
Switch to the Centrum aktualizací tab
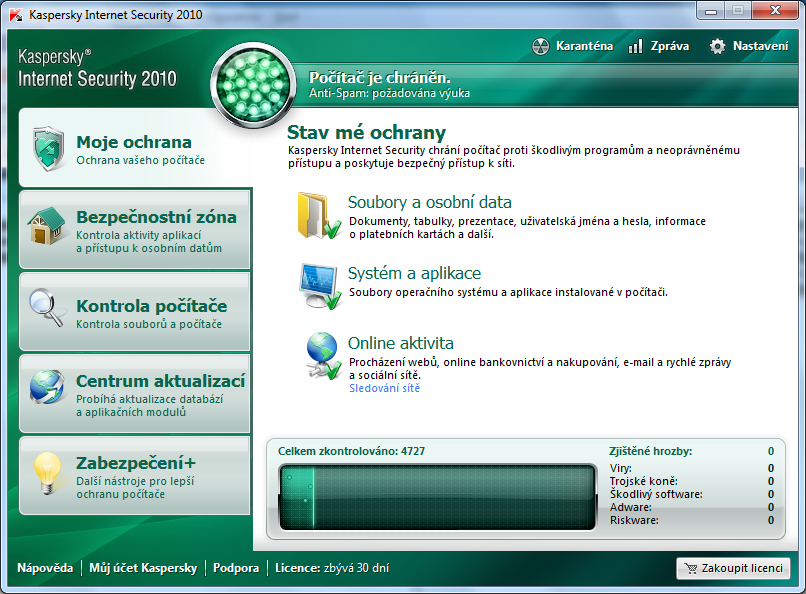click(160, 381)
